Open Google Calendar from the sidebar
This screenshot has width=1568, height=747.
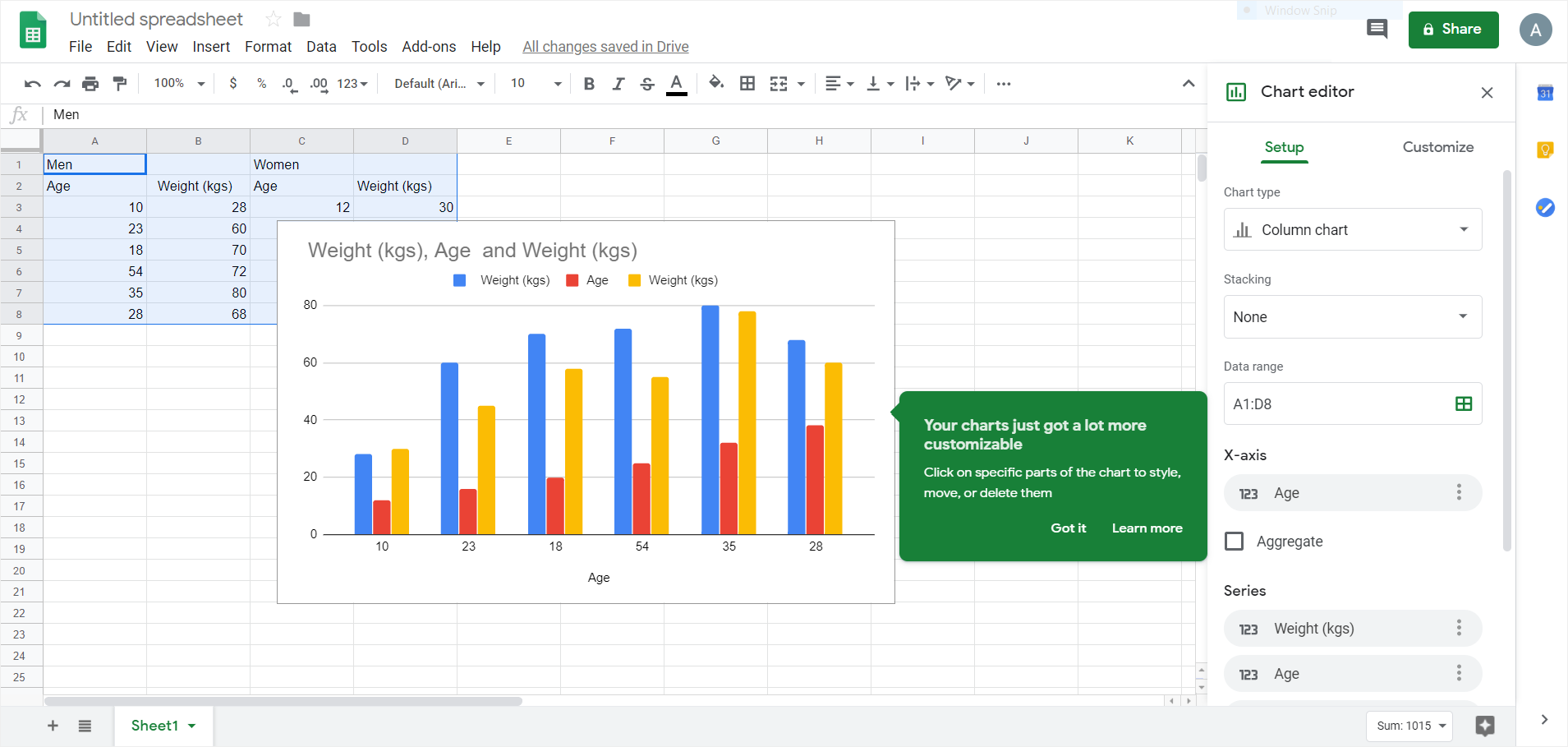[x=1547, y=93]
